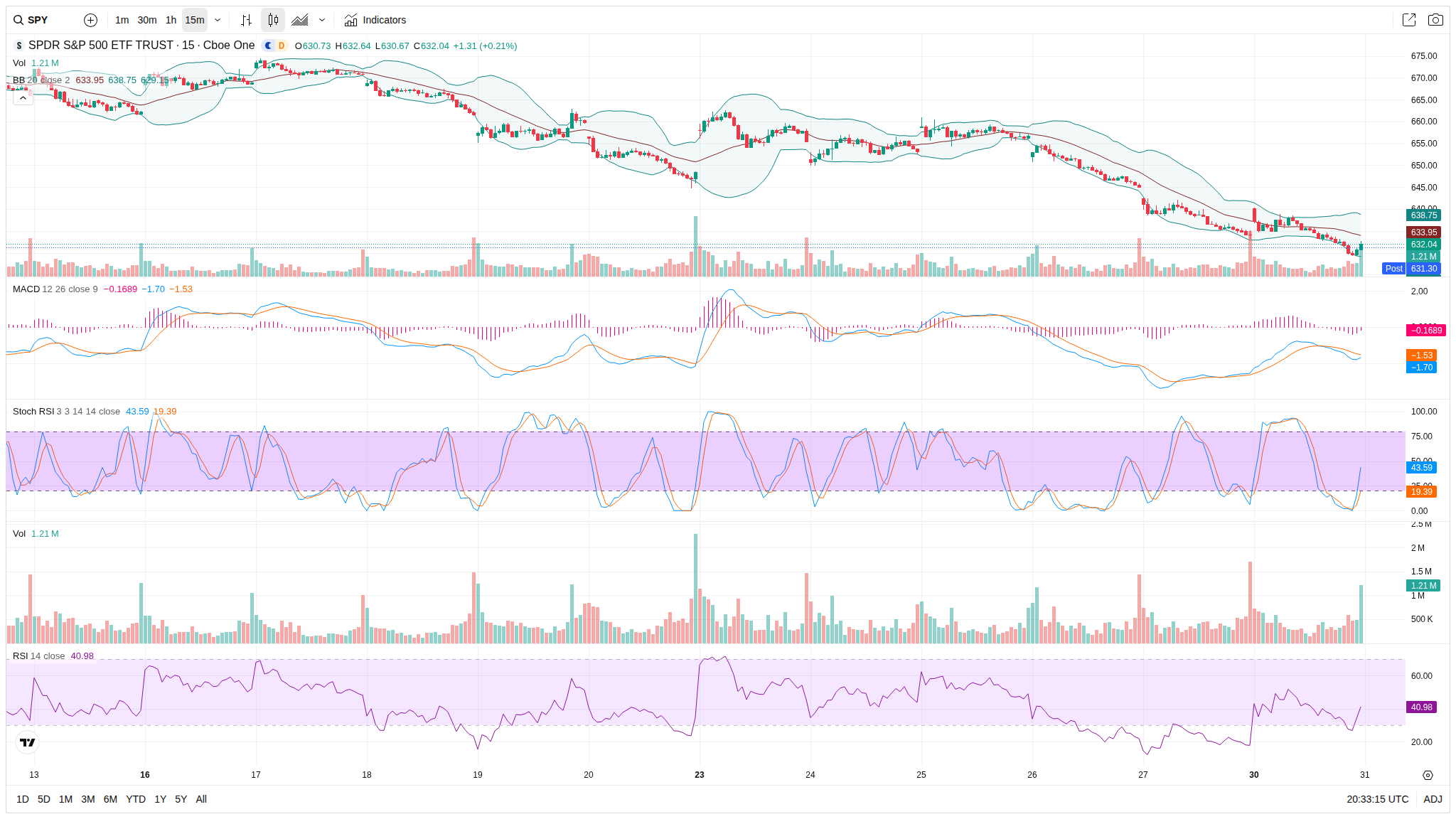Expand the time interval dropdown arrow
1456x819 pixels.
[x=218, y=20]
